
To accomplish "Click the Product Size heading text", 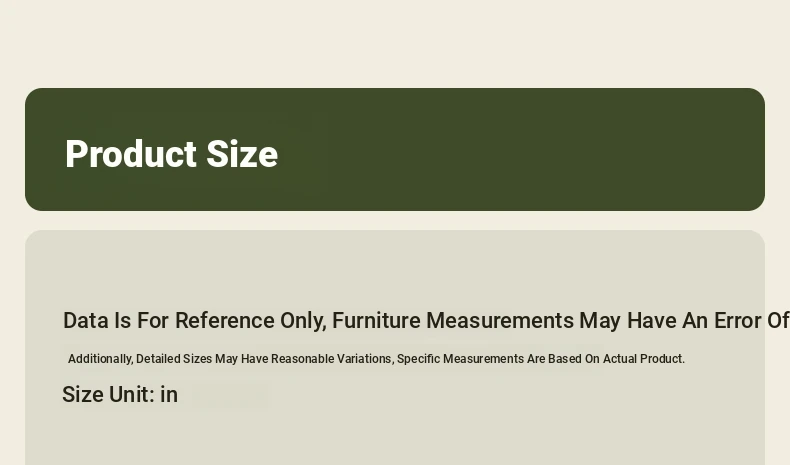I will (171, 154).
